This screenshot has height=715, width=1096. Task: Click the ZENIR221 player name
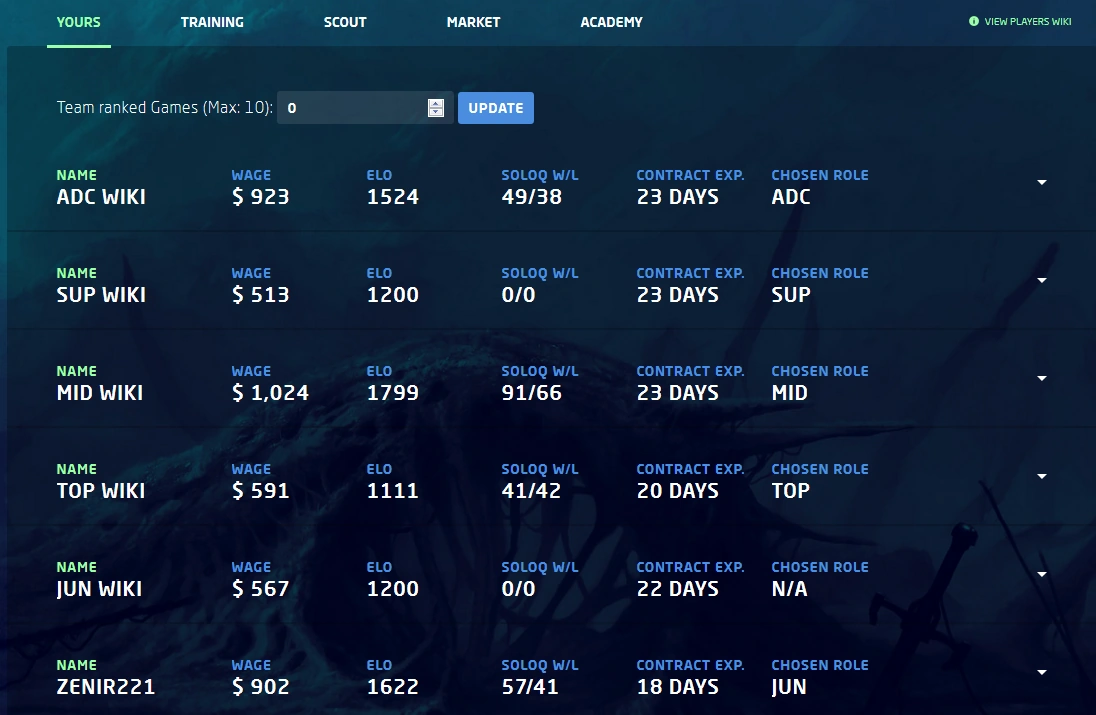(x=104, y=687)
